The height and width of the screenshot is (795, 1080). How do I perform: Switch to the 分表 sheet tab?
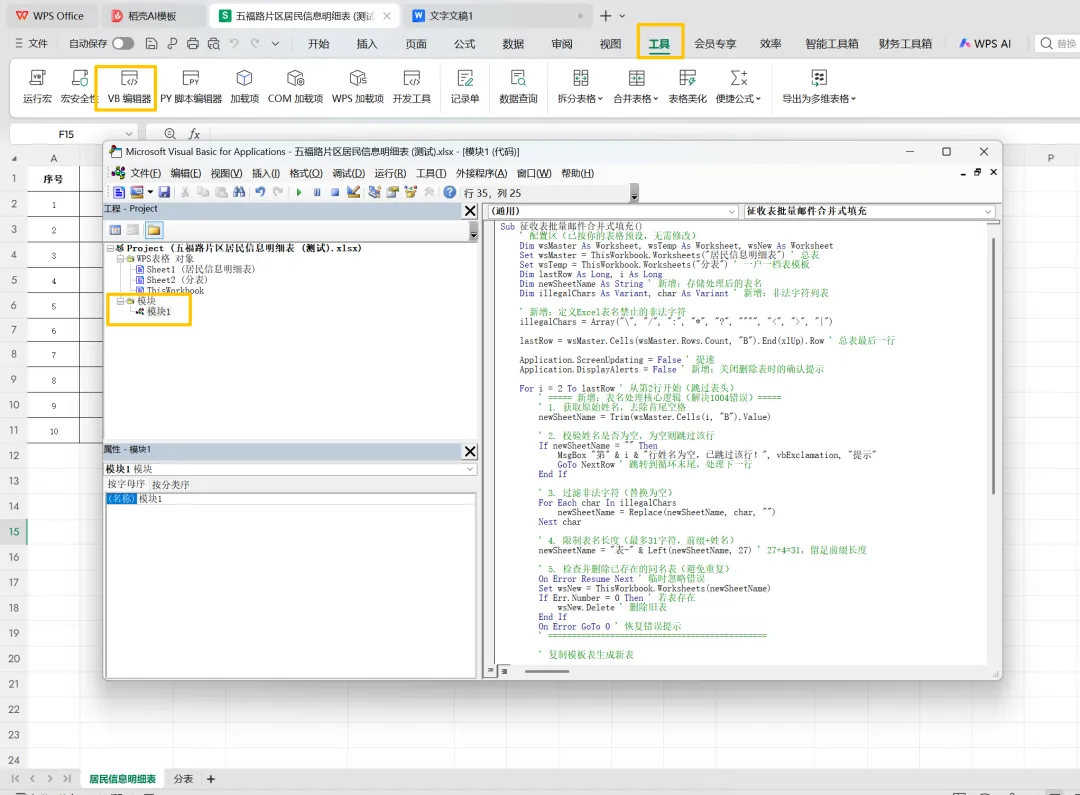coord(183,779)
